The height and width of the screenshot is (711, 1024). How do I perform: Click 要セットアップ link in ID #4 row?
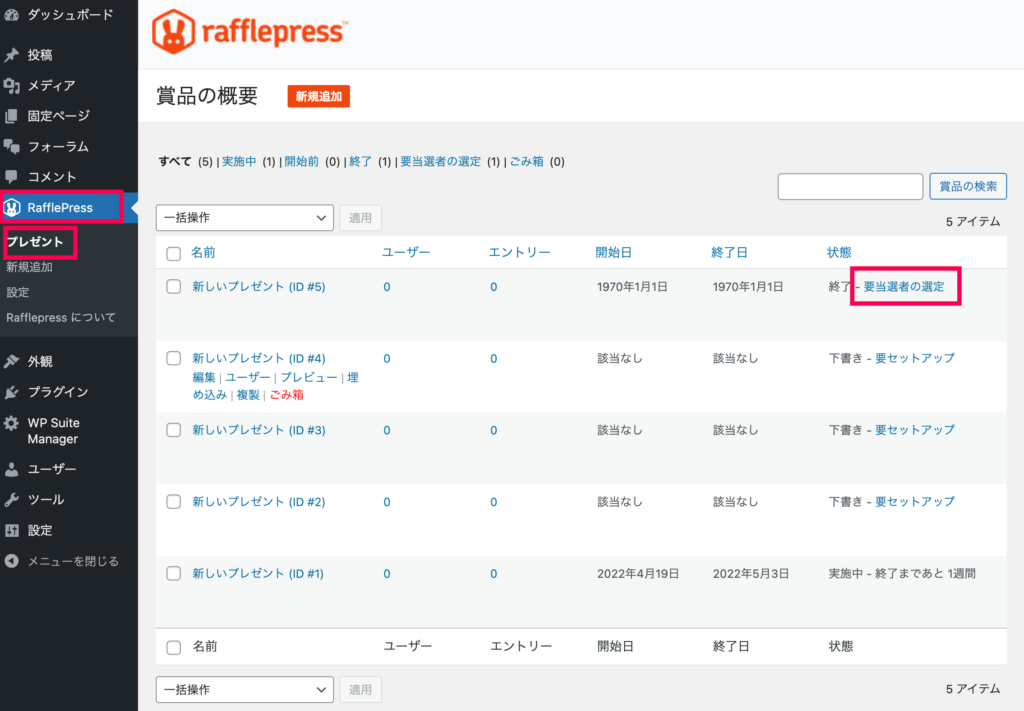point(915,358)
